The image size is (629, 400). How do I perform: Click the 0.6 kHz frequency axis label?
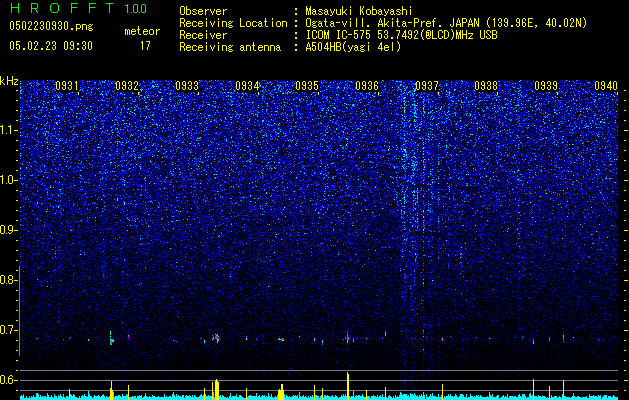(9, 380)
